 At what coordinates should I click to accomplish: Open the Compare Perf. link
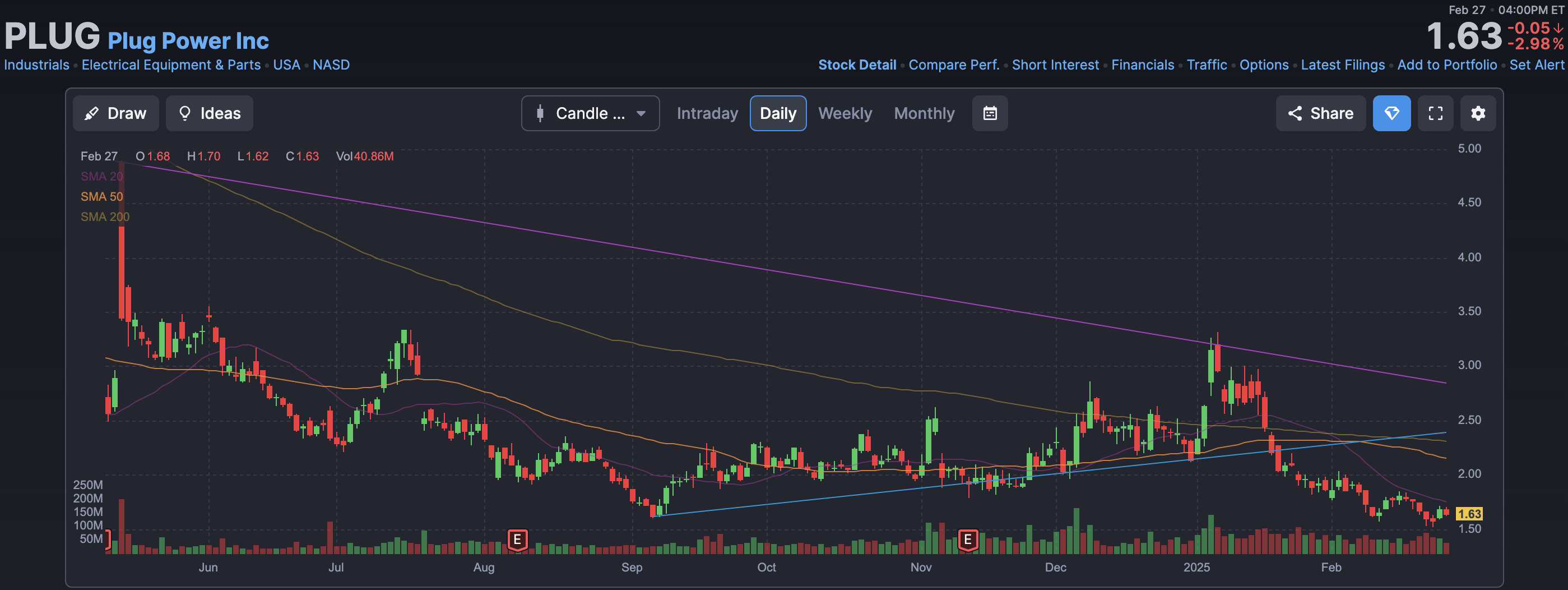(954, 64)
